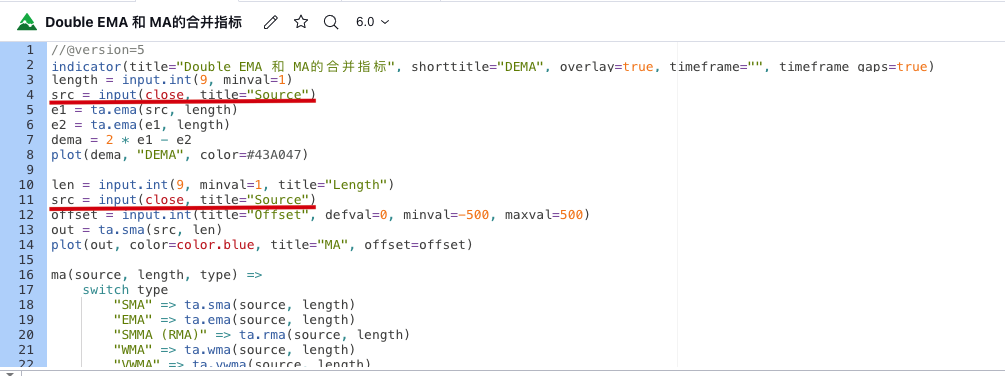Viewport: 1005px width, 376px height.
Task: Select line number 4 in gutter
Action: point(29,95)
